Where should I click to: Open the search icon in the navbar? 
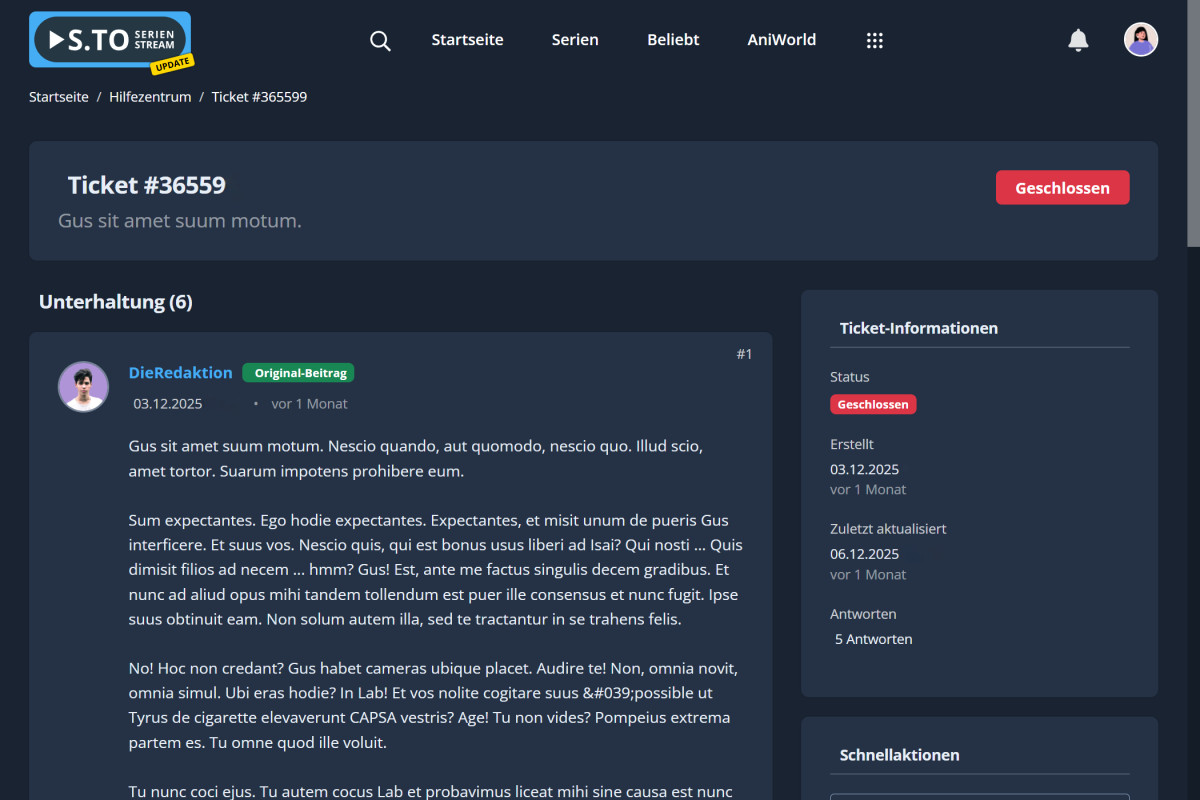[x=380, y=40]
